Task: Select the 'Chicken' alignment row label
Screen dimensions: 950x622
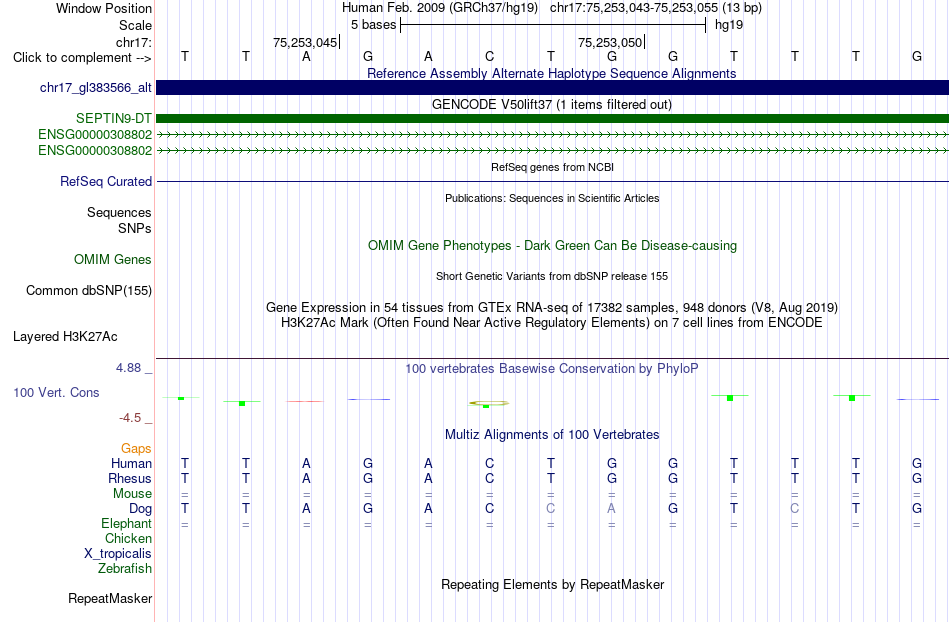Action: pyautogui.click(x=128, y=538)
